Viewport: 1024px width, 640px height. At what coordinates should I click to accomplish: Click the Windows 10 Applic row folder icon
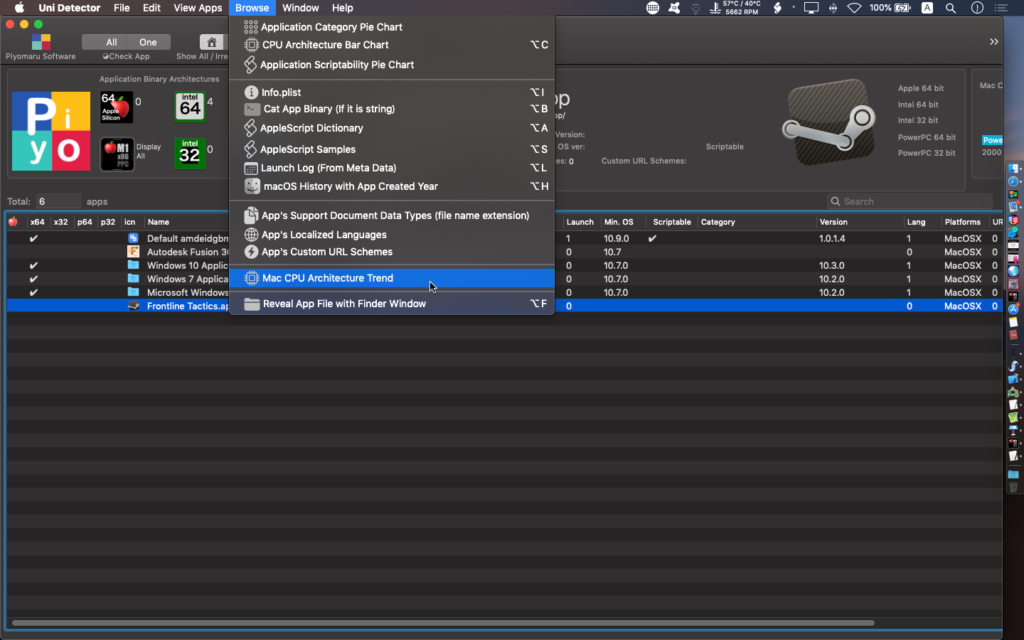(x=133, y=265)
